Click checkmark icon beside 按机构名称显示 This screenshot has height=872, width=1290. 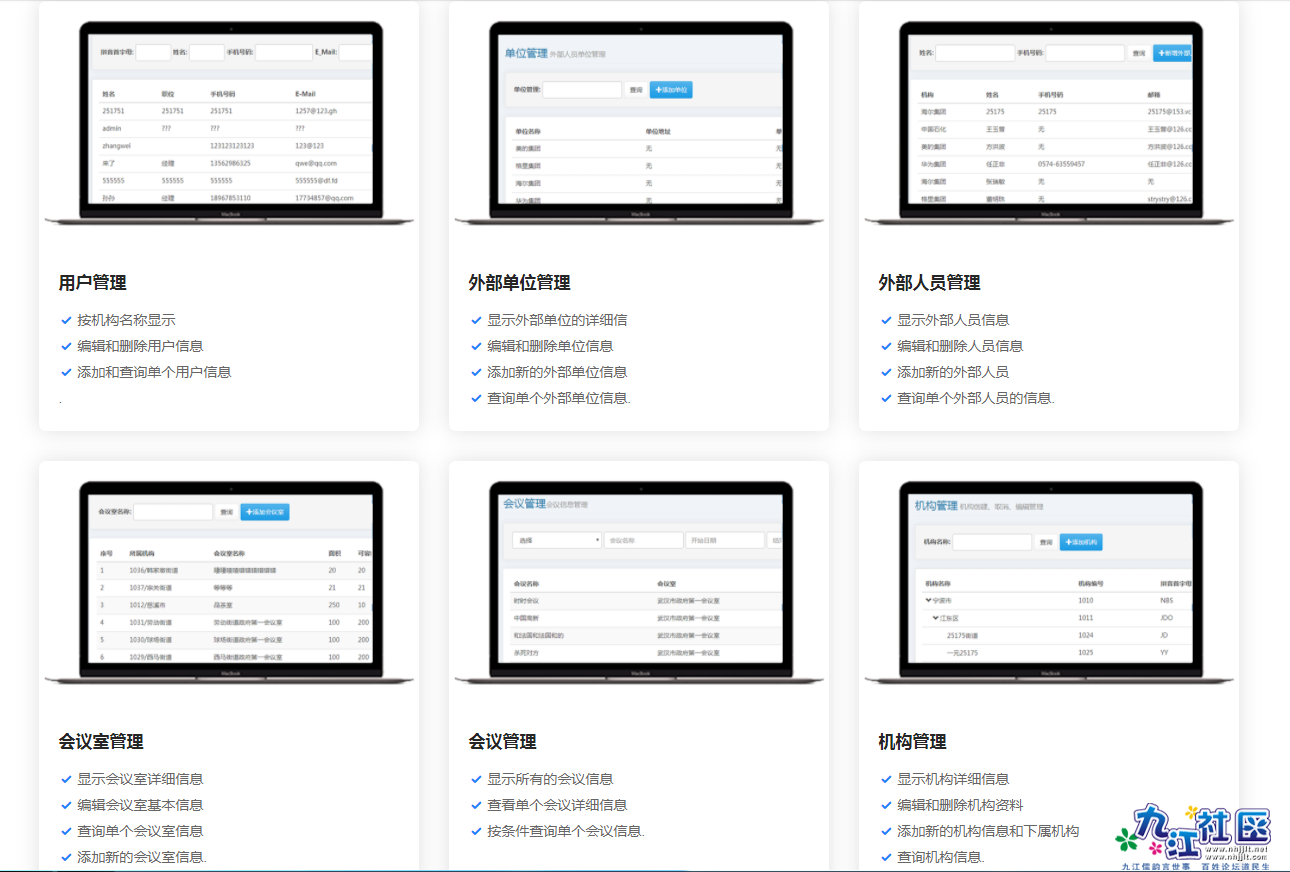tap(66, 321)
